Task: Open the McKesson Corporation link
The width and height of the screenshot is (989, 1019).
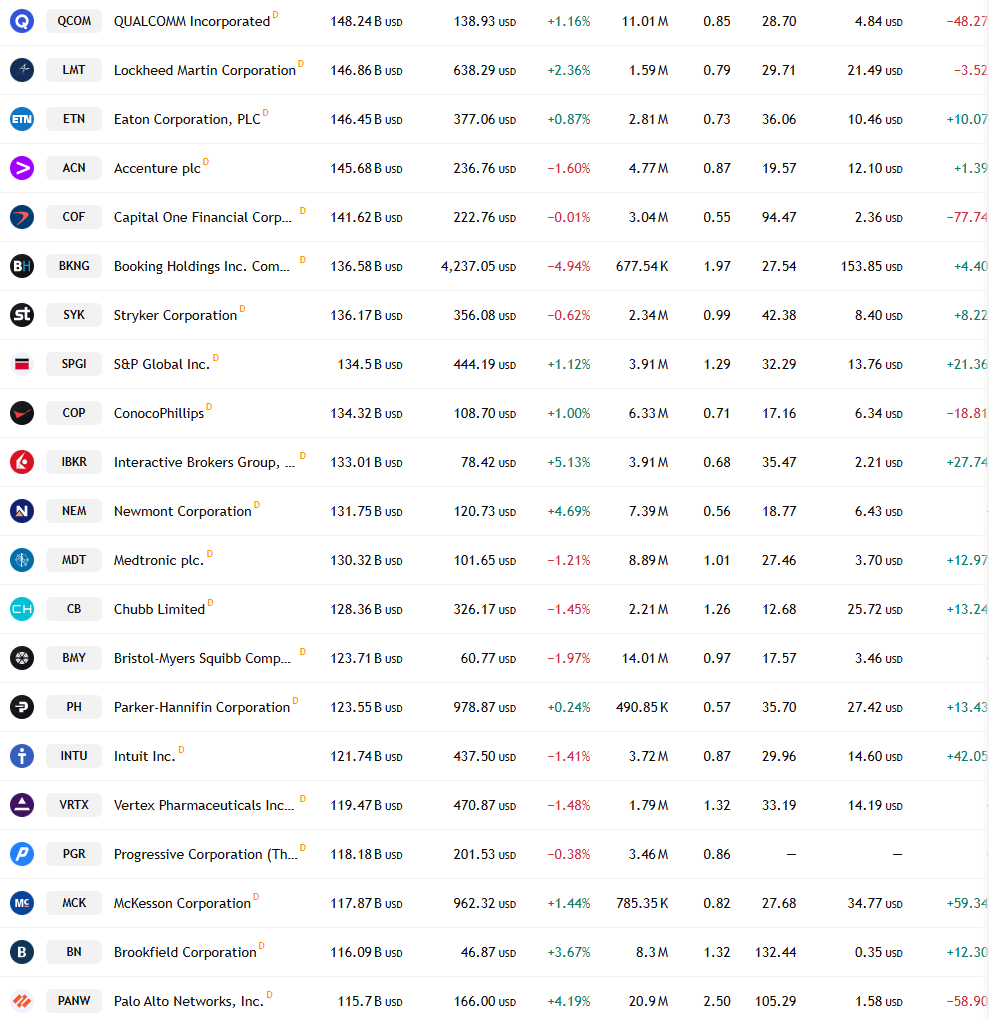Action: (x=183, y=903)
